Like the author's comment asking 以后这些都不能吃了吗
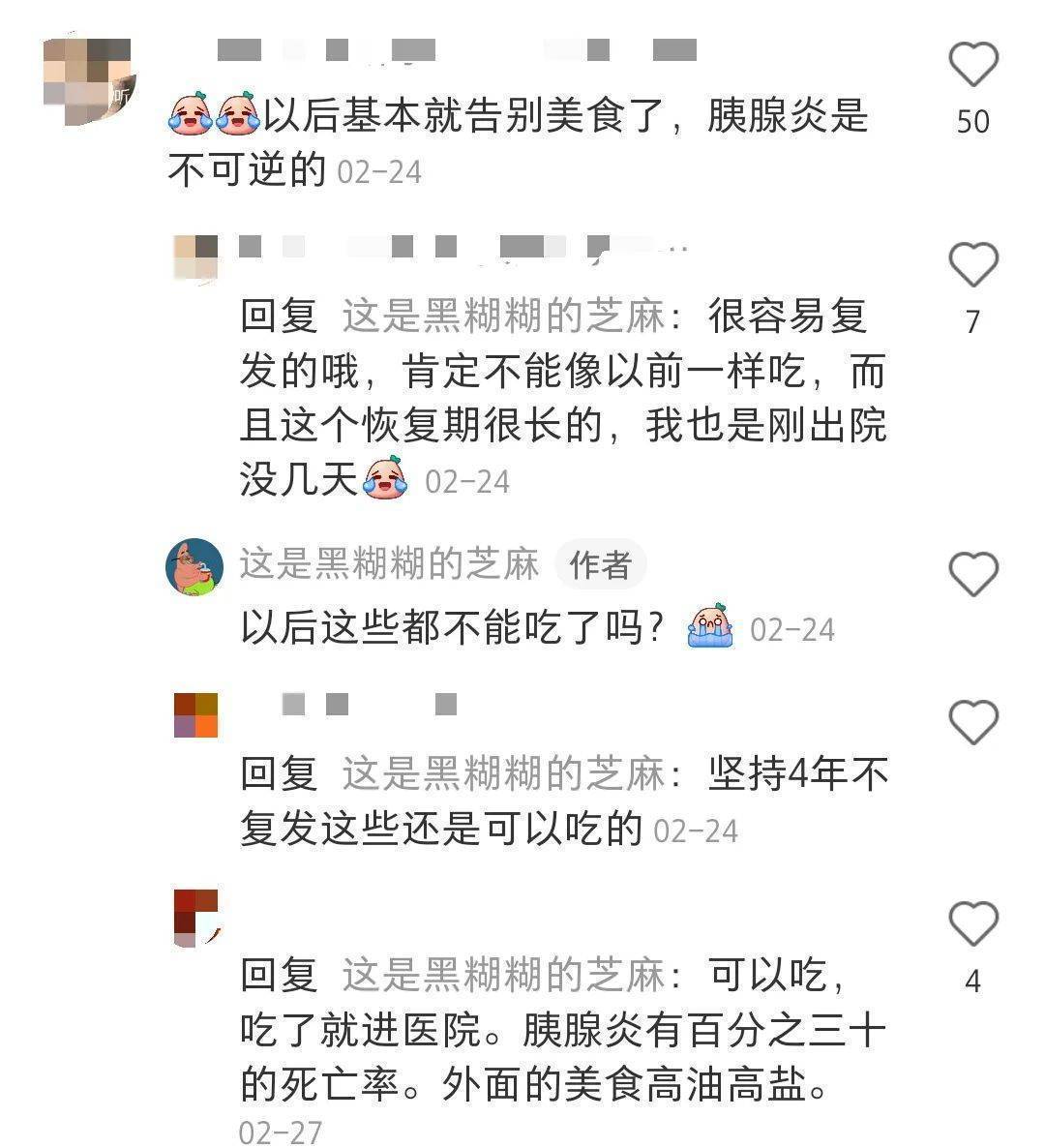1045x1148 pixels. [x=973, y=573]
